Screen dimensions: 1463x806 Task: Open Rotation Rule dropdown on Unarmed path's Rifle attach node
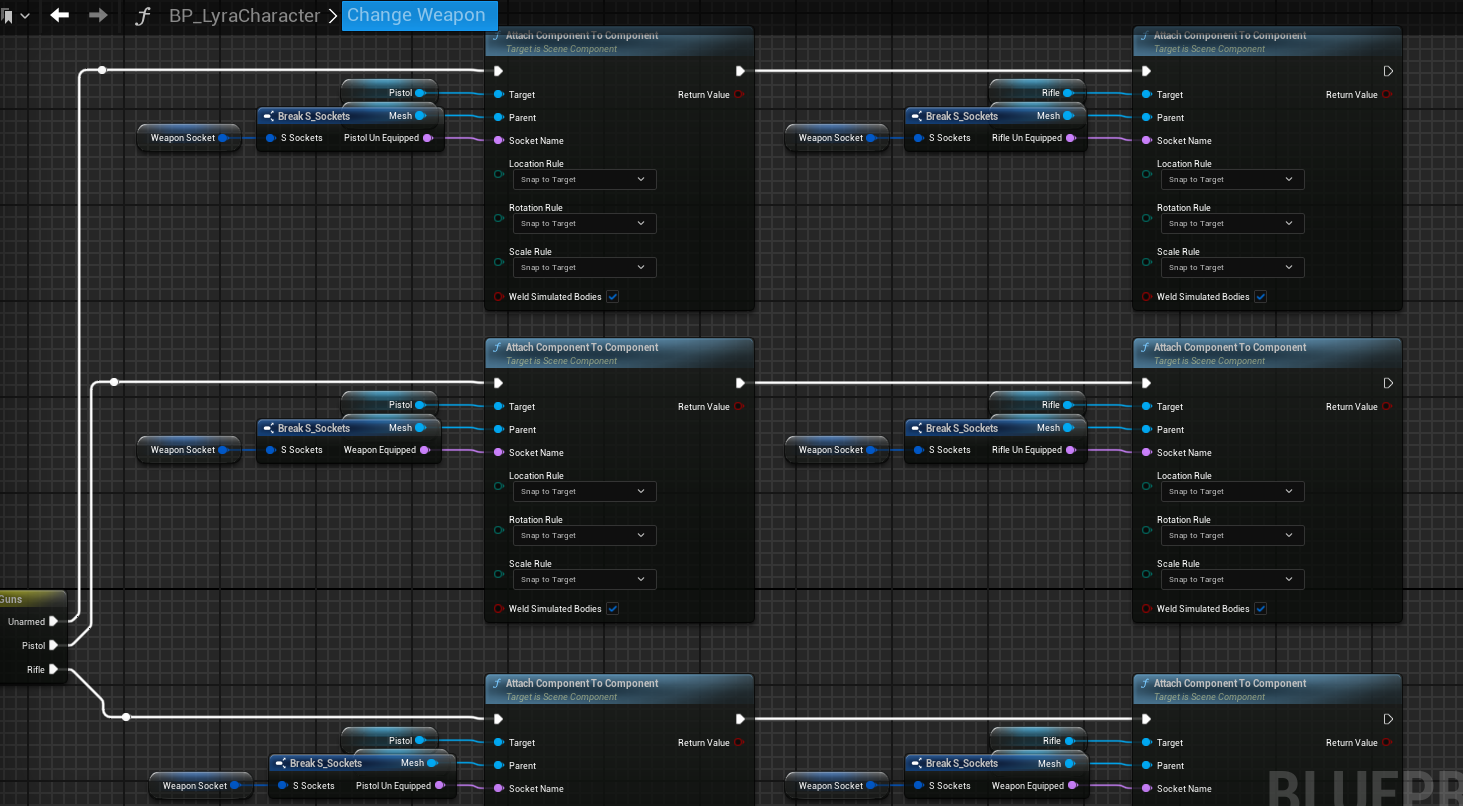[1233, 224]
